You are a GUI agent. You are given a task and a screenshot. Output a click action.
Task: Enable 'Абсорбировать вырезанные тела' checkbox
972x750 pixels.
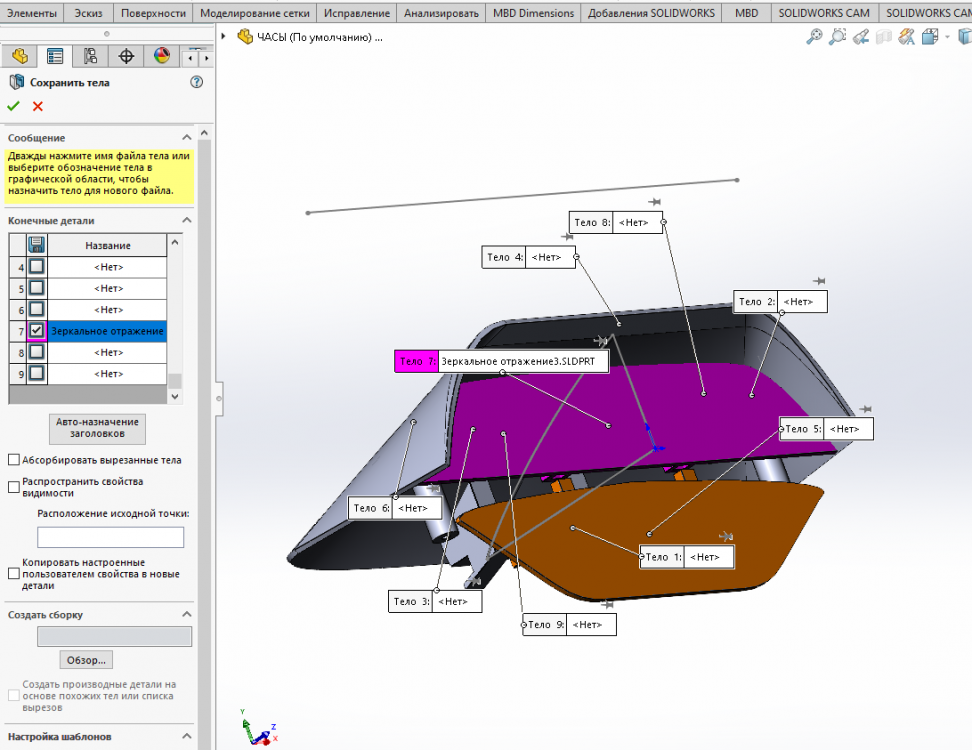coord(14,460)
